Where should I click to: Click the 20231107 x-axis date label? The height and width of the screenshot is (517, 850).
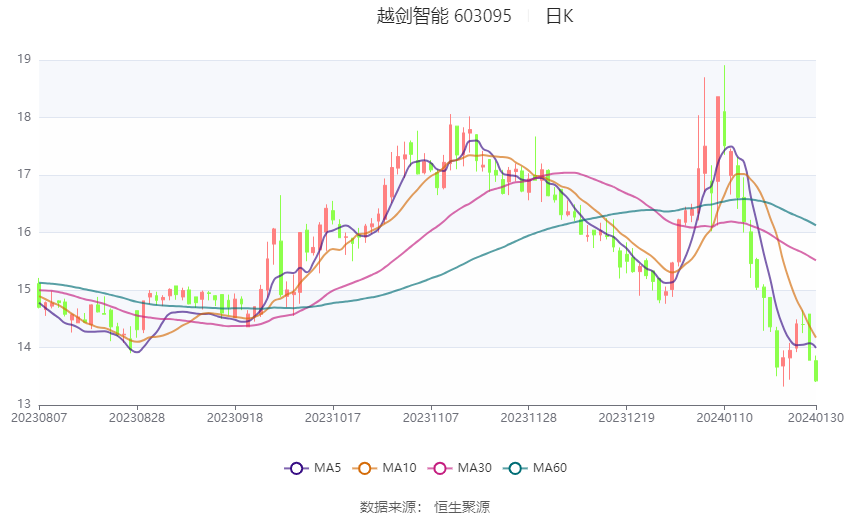point(431,418)
